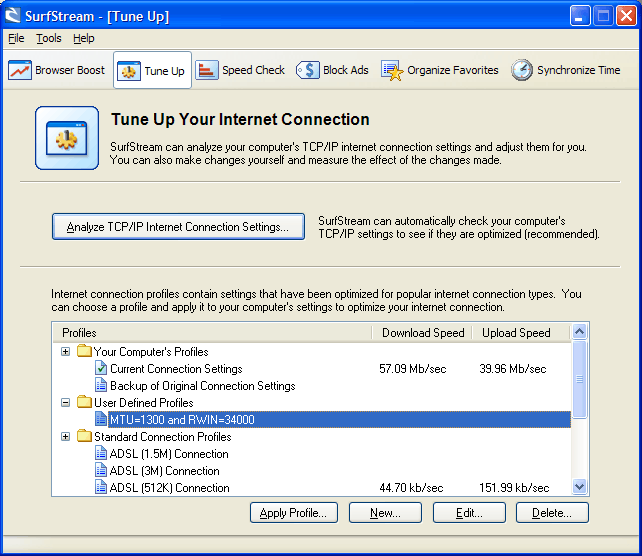Close the SurfStream window
This screenshot has height=556, width=642.
626,16
